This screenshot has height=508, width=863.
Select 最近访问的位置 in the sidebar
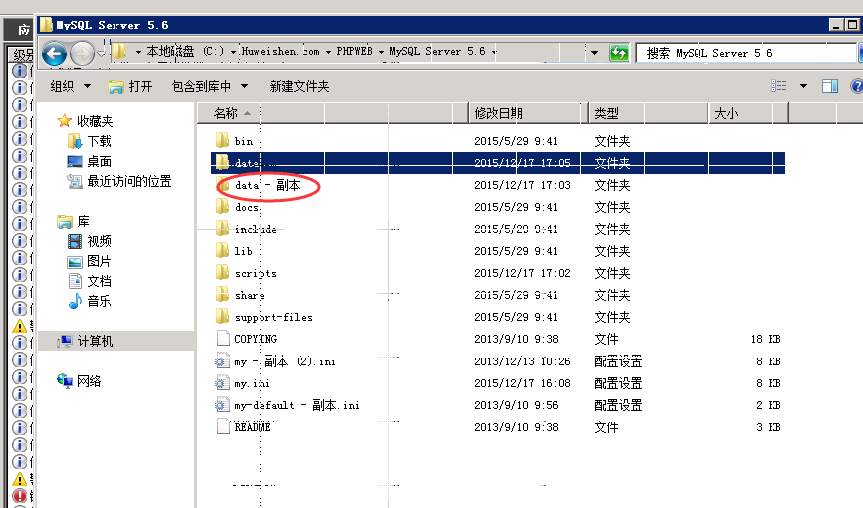119,181
